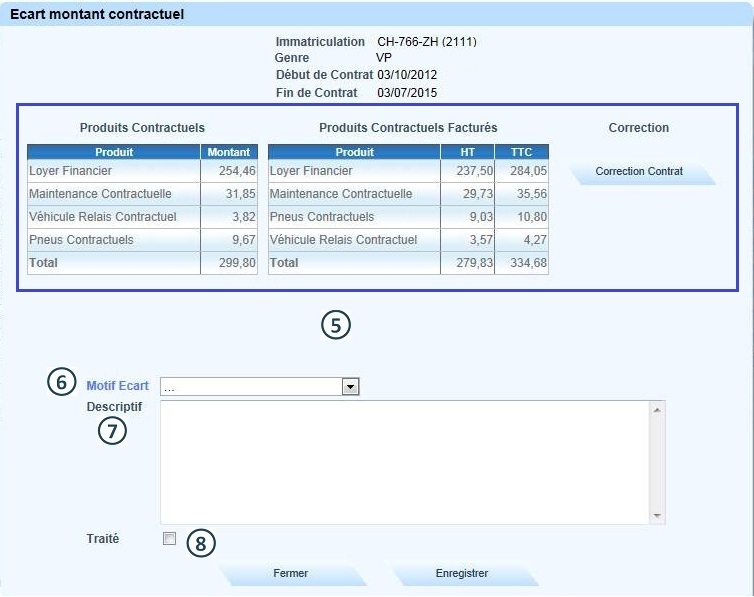
Task: Click the HT column header
Action: (x=467, y=152)
